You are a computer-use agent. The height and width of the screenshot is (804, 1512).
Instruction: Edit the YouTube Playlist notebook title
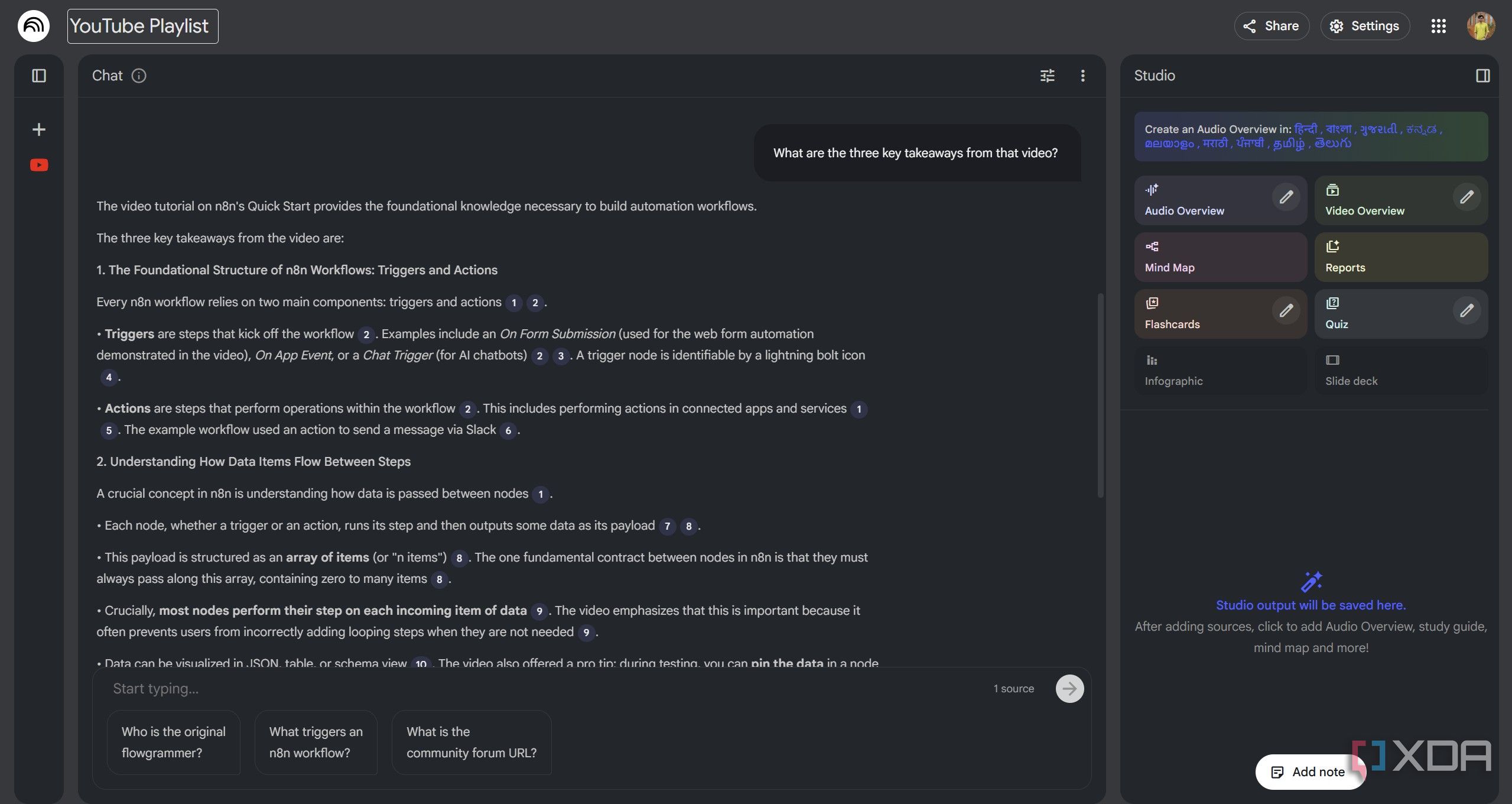(x=142, y=26)
